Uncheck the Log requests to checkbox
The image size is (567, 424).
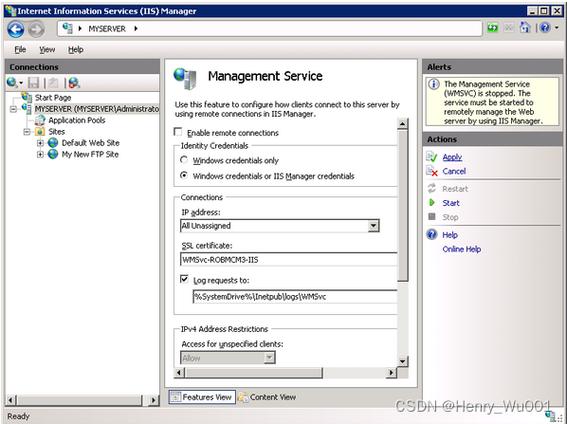[184, 279]
